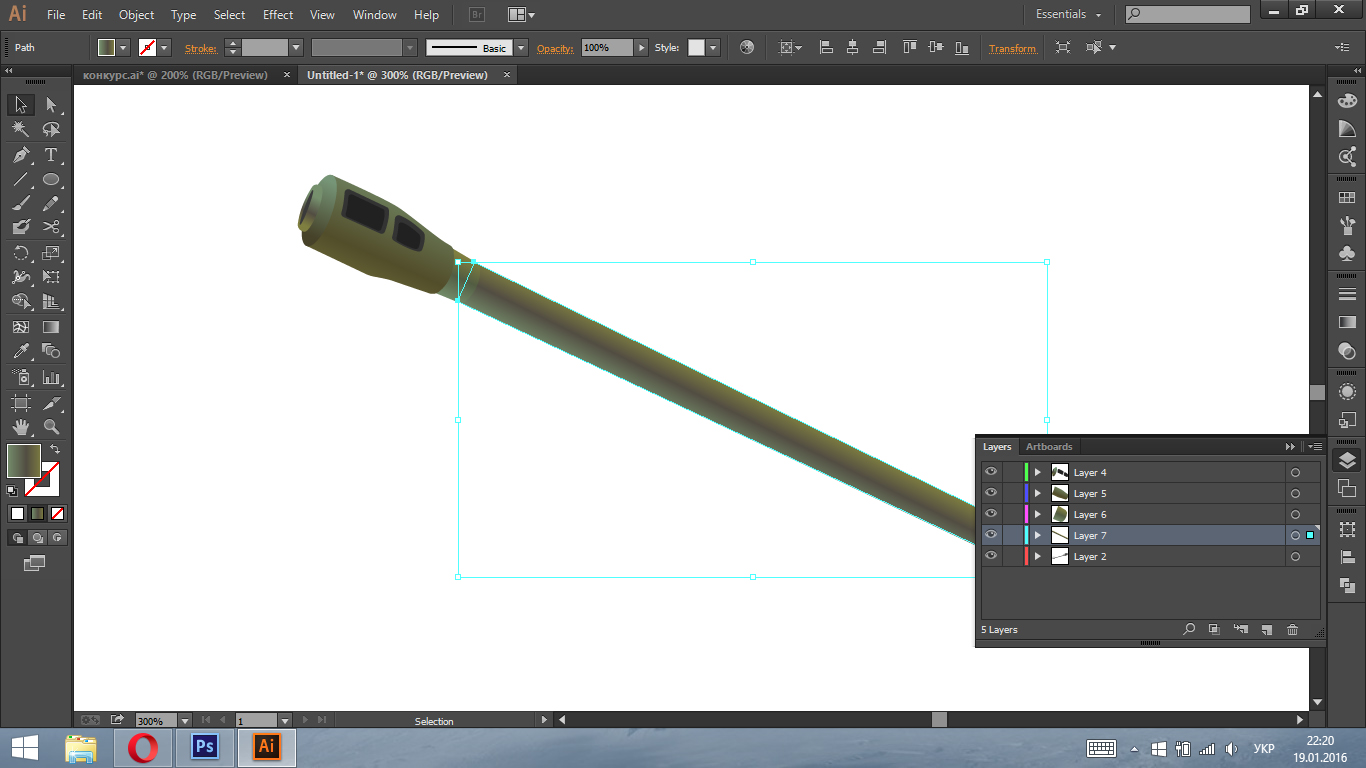Open Photoshop from the taskbar
This screenshot has width=1366, height=768.
click(204, 747)
